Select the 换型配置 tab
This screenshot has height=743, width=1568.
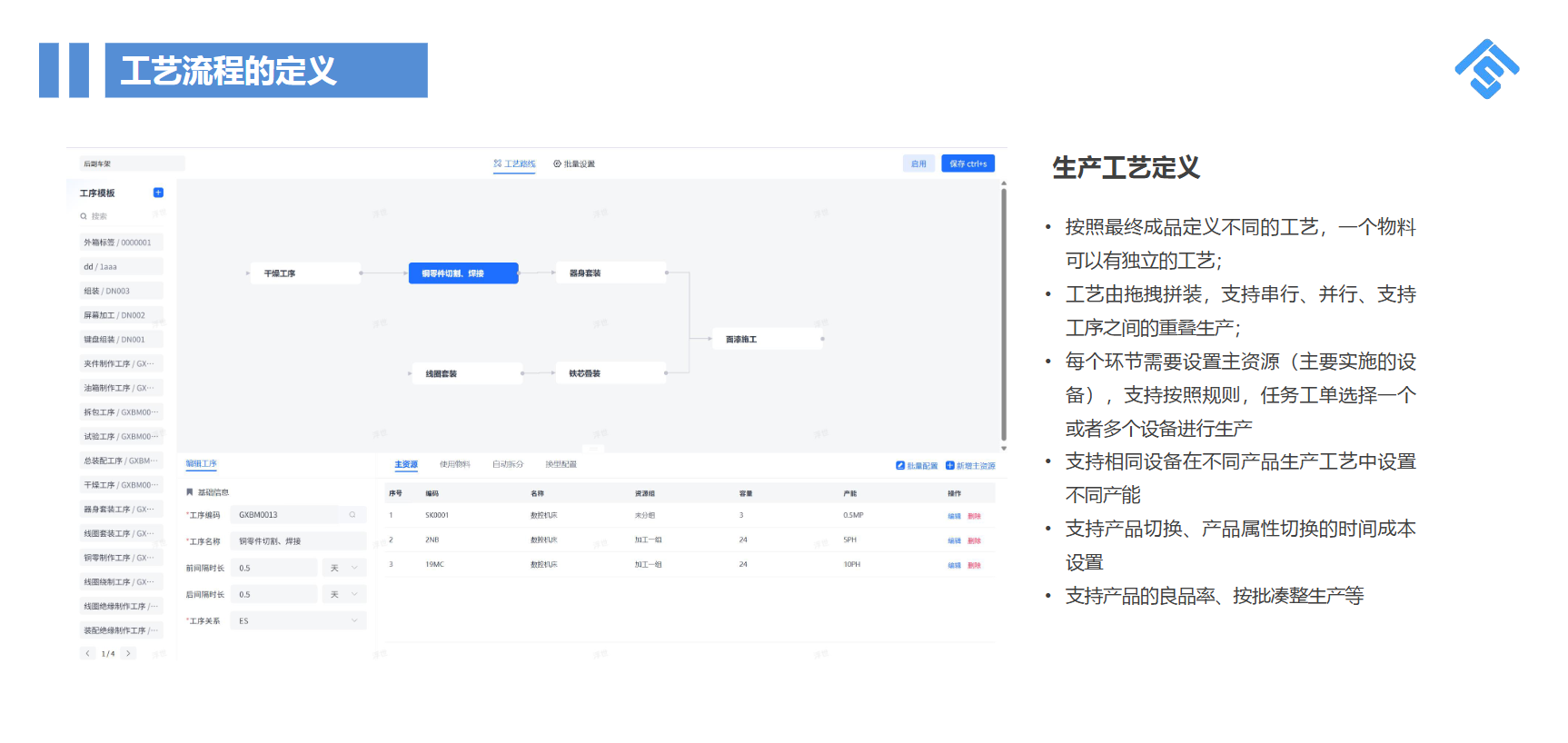coord(561,464)
